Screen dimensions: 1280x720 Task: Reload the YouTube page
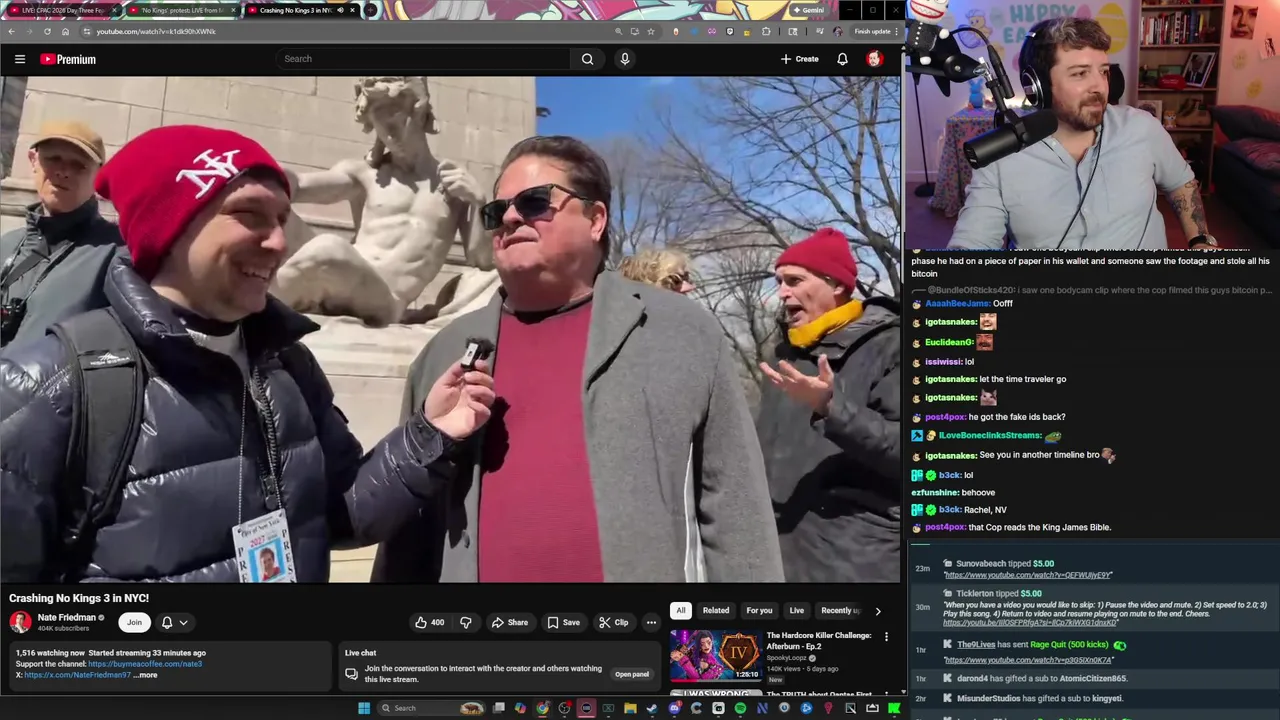coord(47,31)
